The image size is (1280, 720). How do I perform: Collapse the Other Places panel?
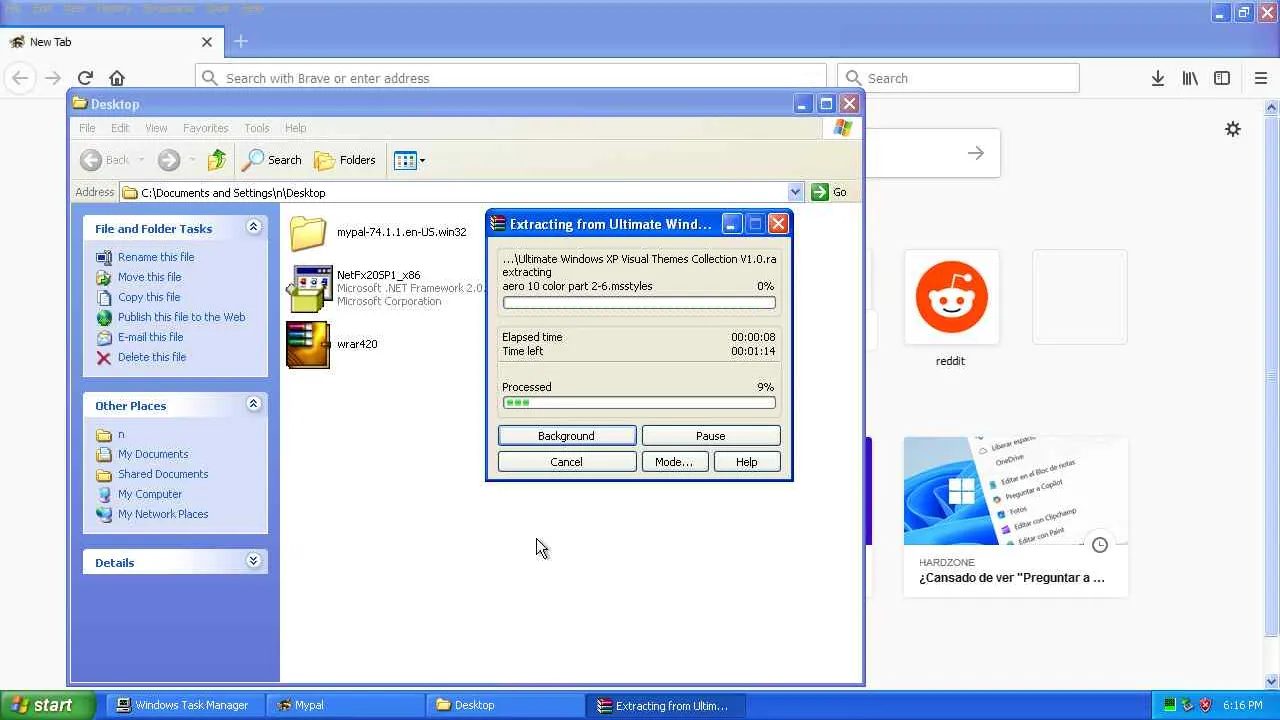point(253,404)
